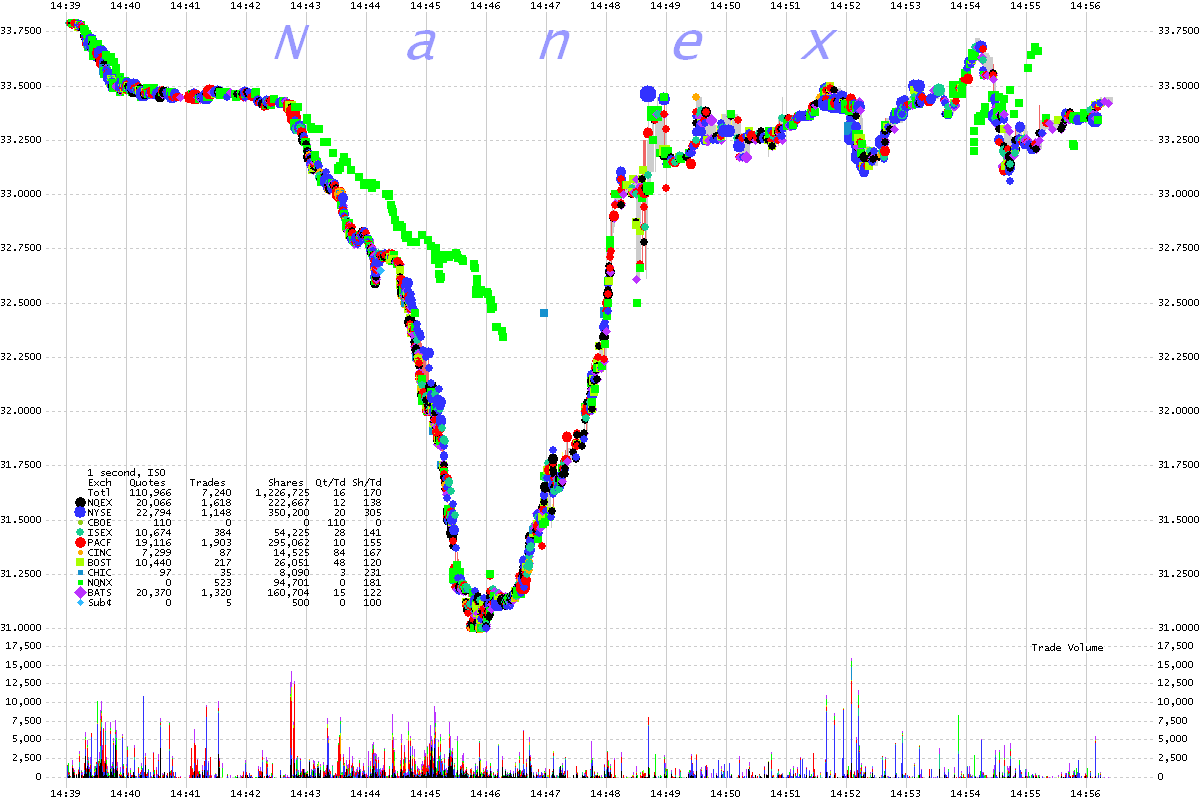This screenshot has width=1200, height=800.
Task: Click NQEX quotes value 20,066
Action: tap(153, 502)
